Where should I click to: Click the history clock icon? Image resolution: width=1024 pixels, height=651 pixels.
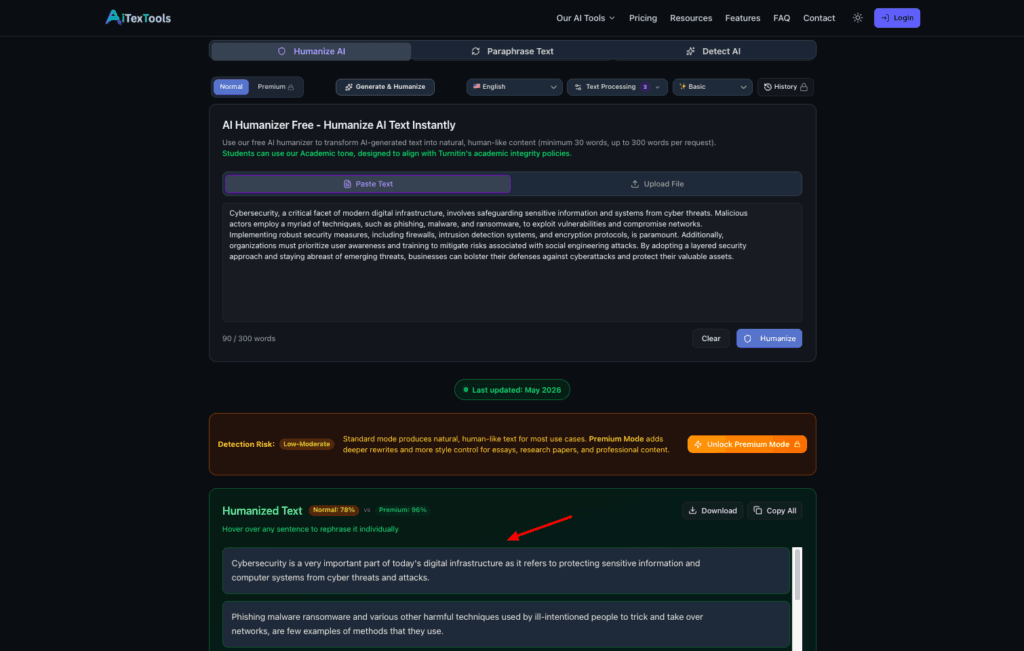[767, 87]
